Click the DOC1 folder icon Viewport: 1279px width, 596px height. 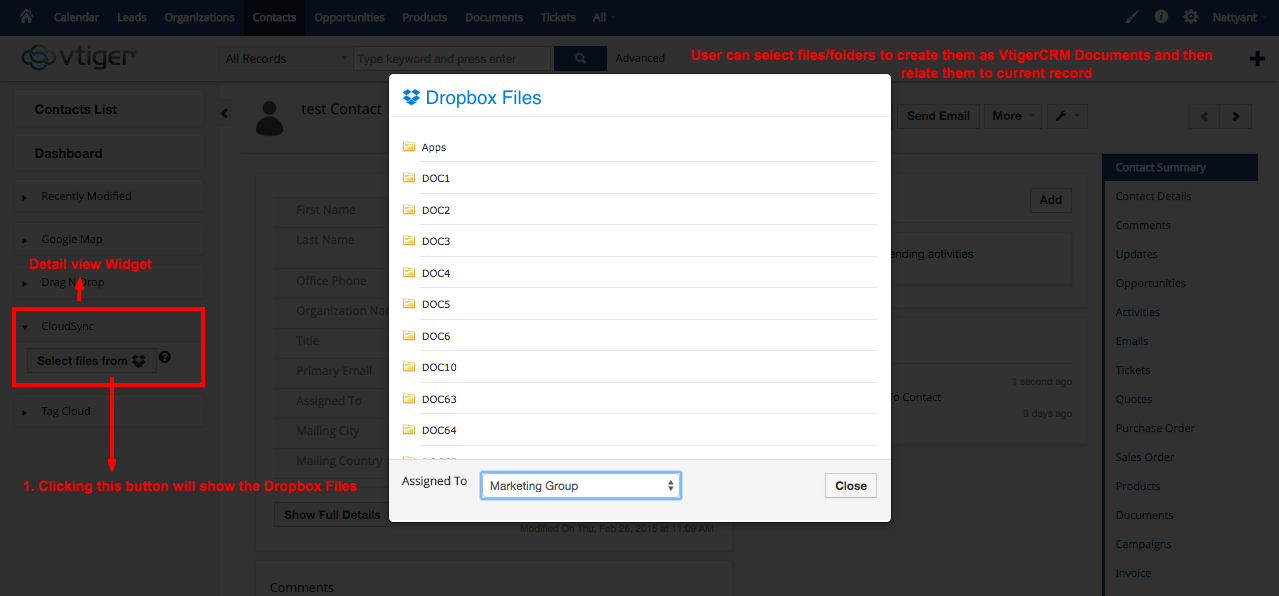point(409,177)
